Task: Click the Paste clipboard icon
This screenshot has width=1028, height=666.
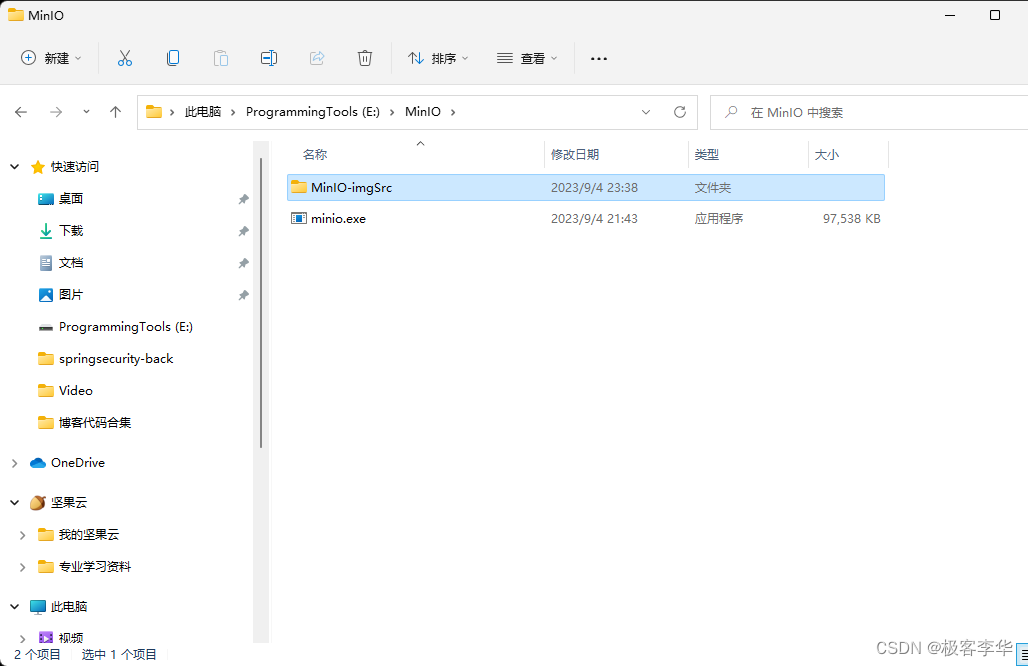Action: point(221,58)
